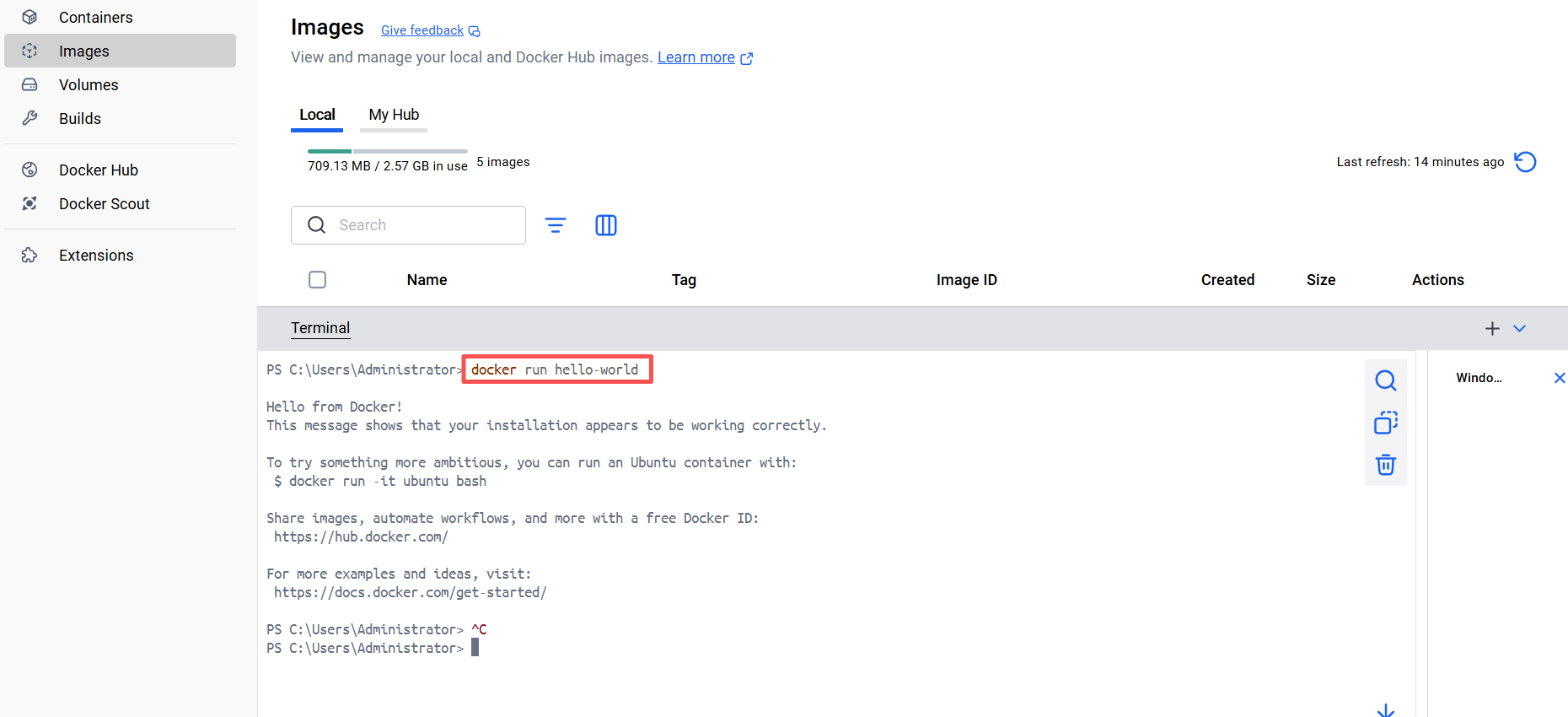Open Docker Scout from sidebar
This screenshot has height=717, width=1568.
pos(120,203)
